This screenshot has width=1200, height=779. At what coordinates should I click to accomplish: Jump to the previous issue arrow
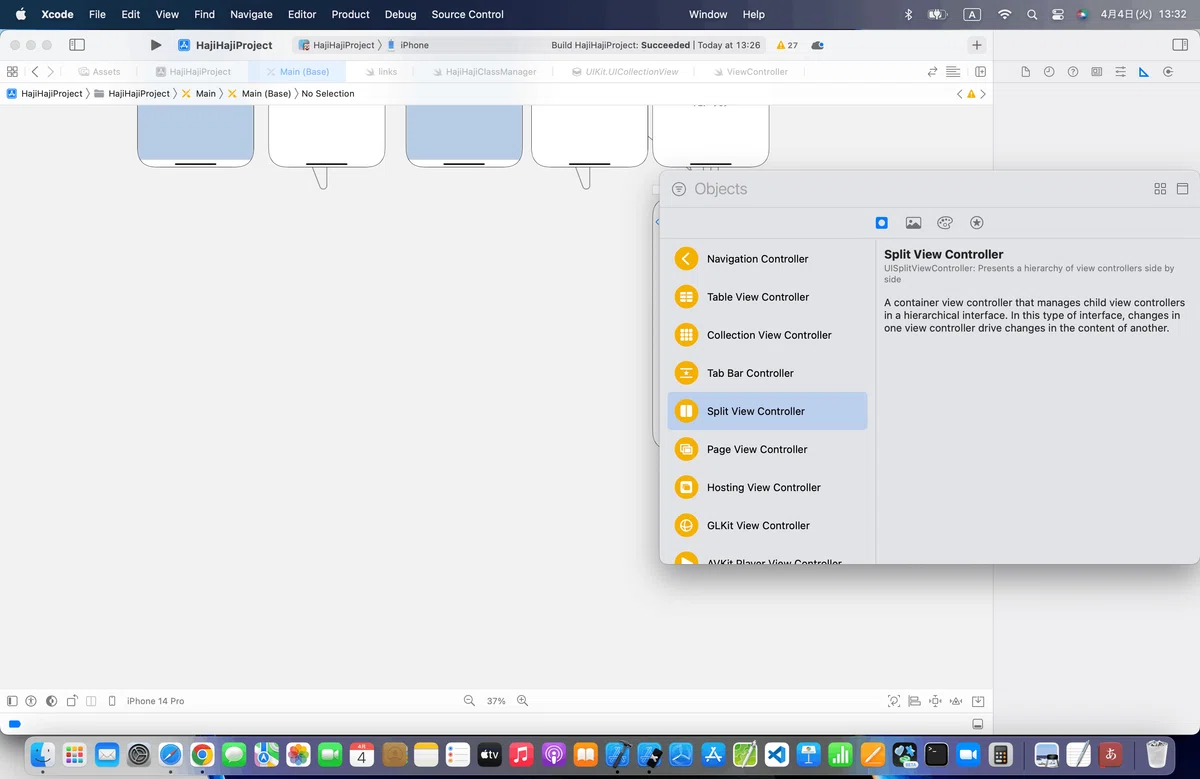(960, 93)
